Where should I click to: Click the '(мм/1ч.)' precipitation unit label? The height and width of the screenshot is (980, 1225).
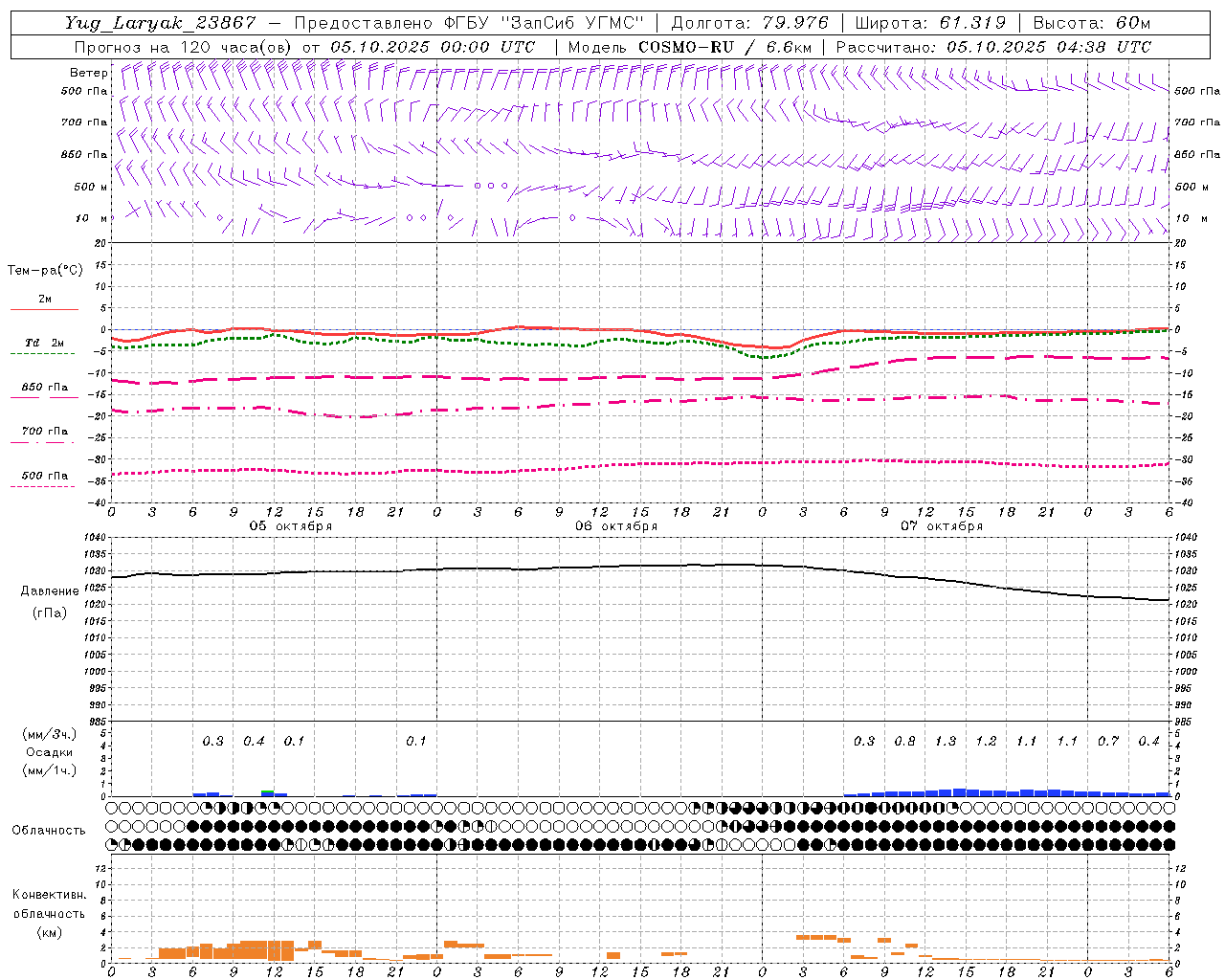coord(49,770)
